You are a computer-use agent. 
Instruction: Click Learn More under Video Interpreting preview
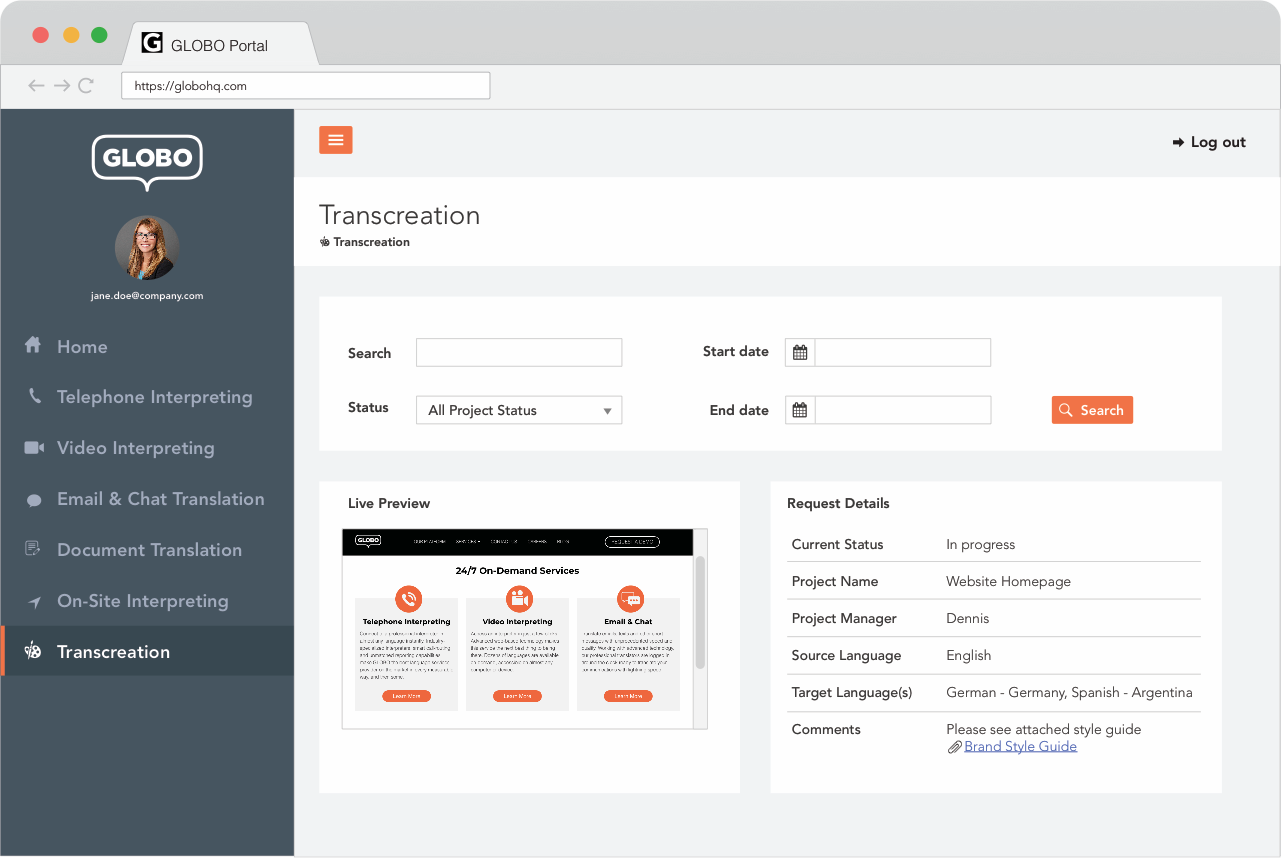tap(517, 696)
